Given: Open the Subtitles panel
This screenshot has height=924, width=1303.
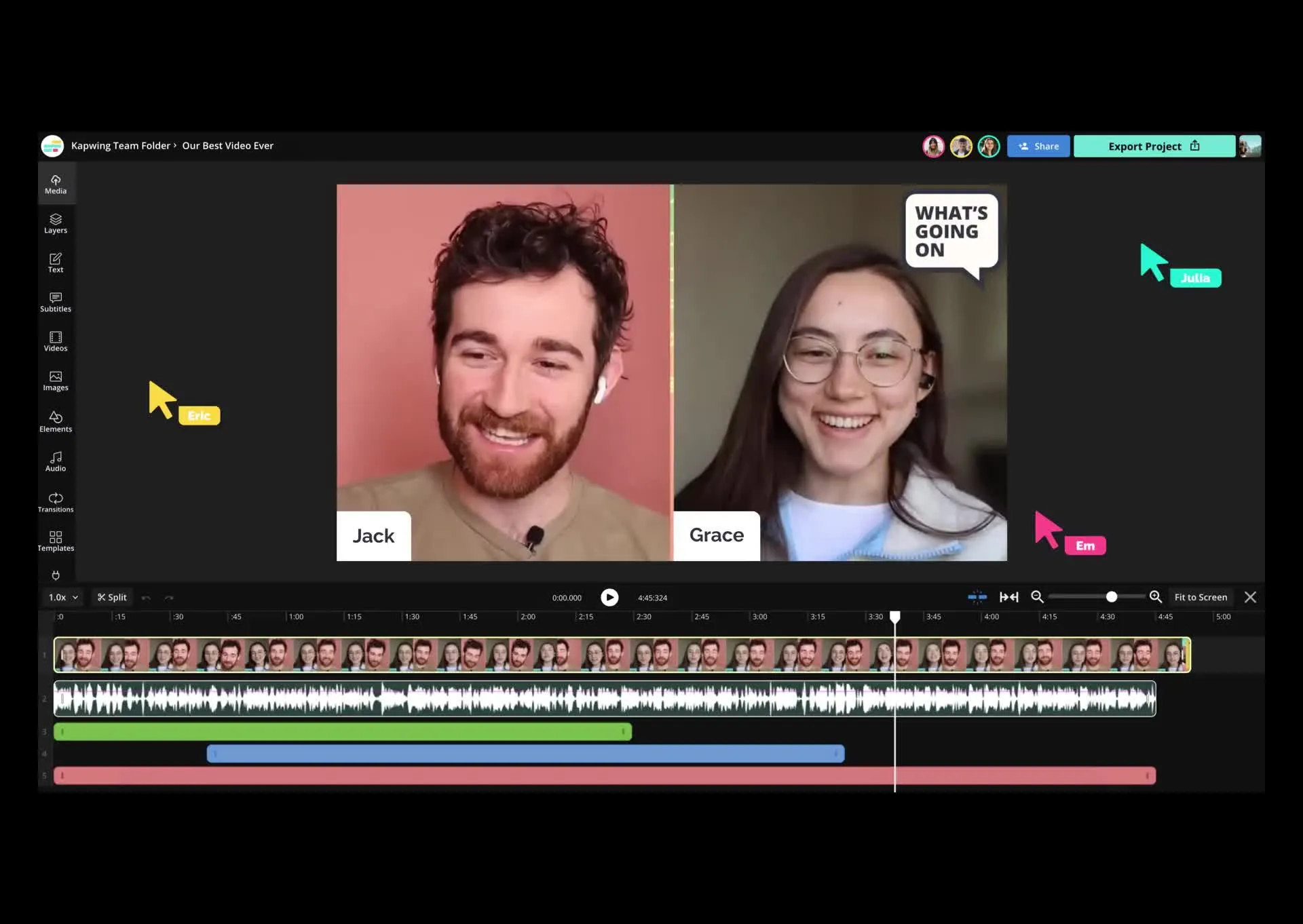Looking at the screenshot, I should (x=56, y=302).
